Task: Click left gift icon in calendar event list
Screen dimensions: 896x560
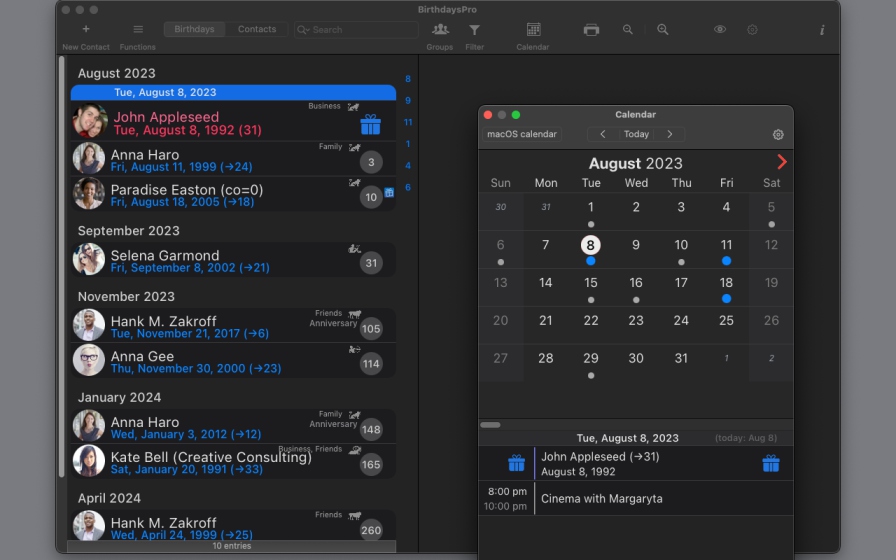Action: 516,463
